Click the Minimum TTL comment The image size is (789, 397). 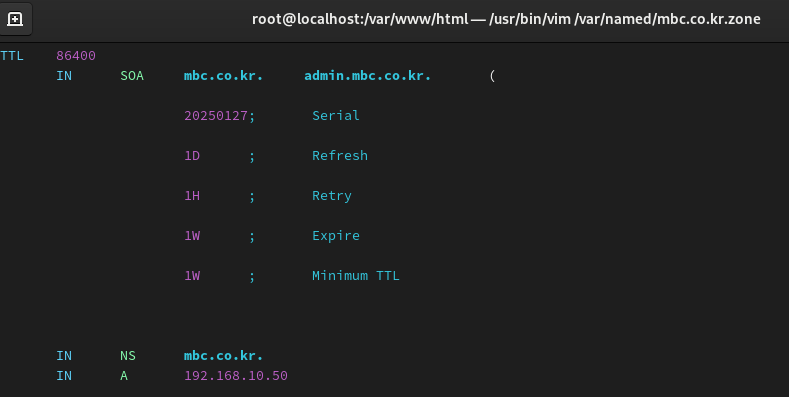[356, 276]
